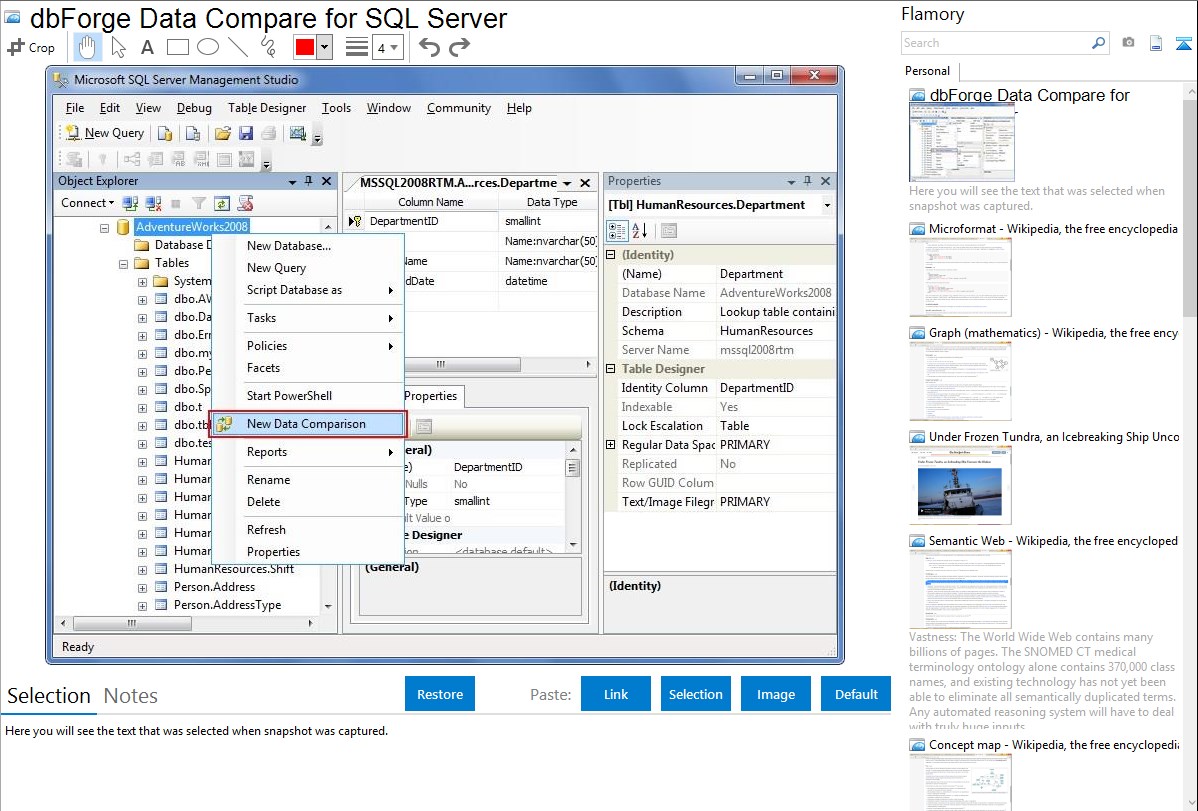
Task: Switch to the Selection tab
Action: pos(49,696)
